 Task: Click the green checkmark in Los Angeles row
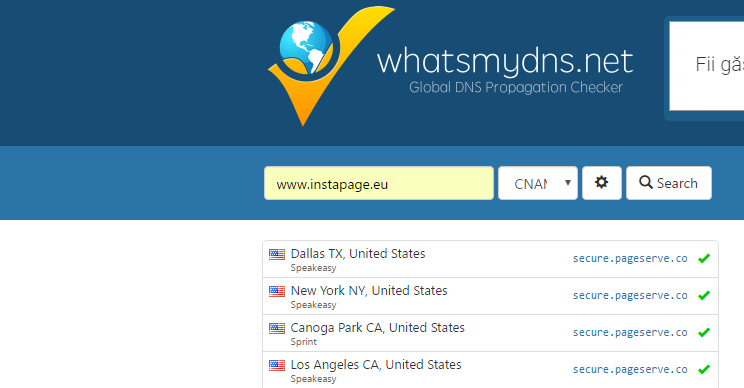click(x=704, y=369)
